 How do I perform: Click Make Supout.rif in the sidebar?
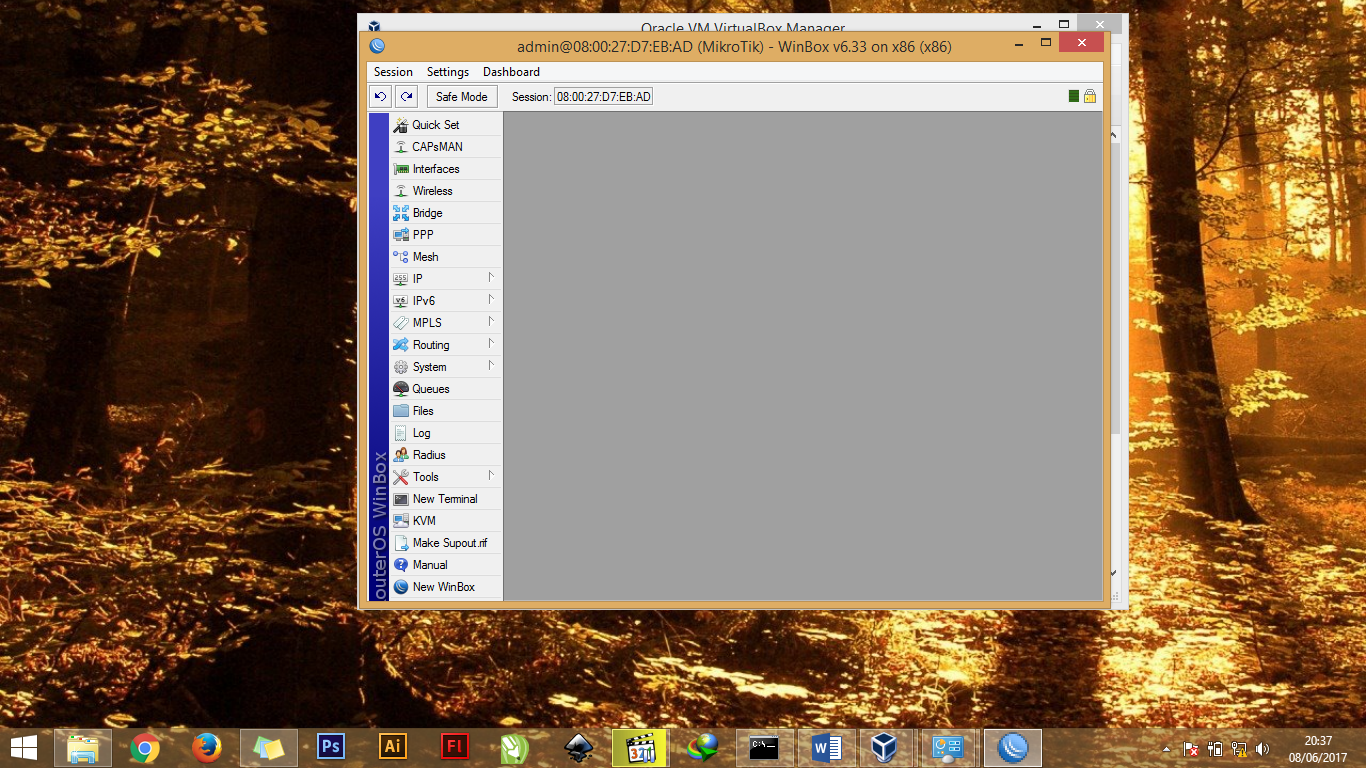click(445, 543)
